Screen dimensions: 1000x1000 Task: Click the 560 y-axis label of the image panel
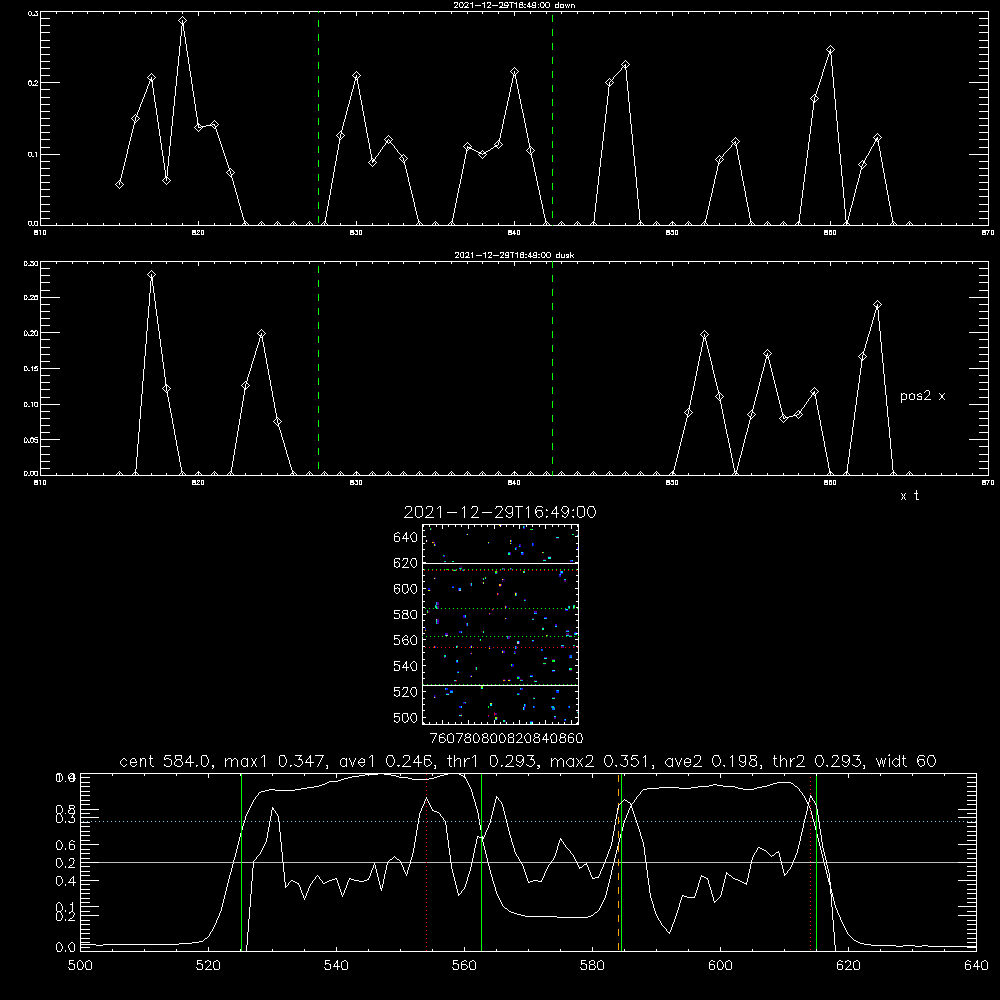(x=406, y=640)
